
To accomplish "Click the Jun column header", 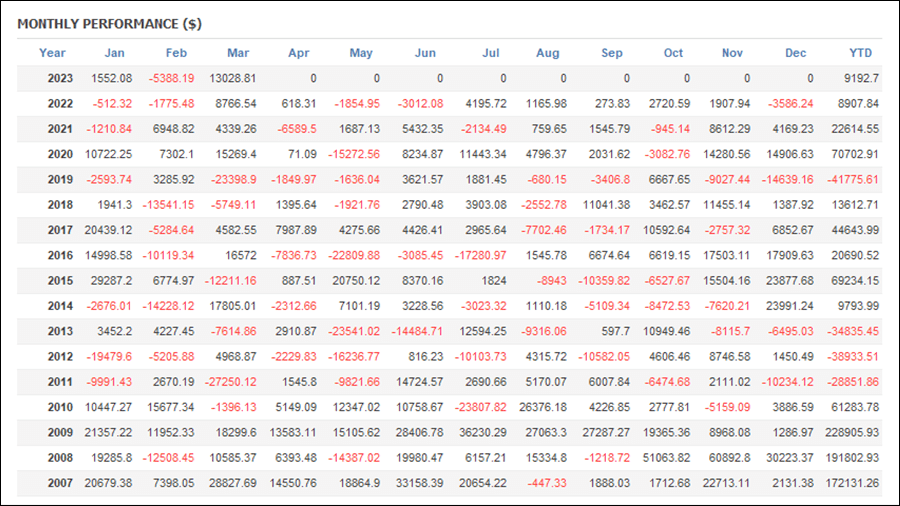I will pos(425,53).
